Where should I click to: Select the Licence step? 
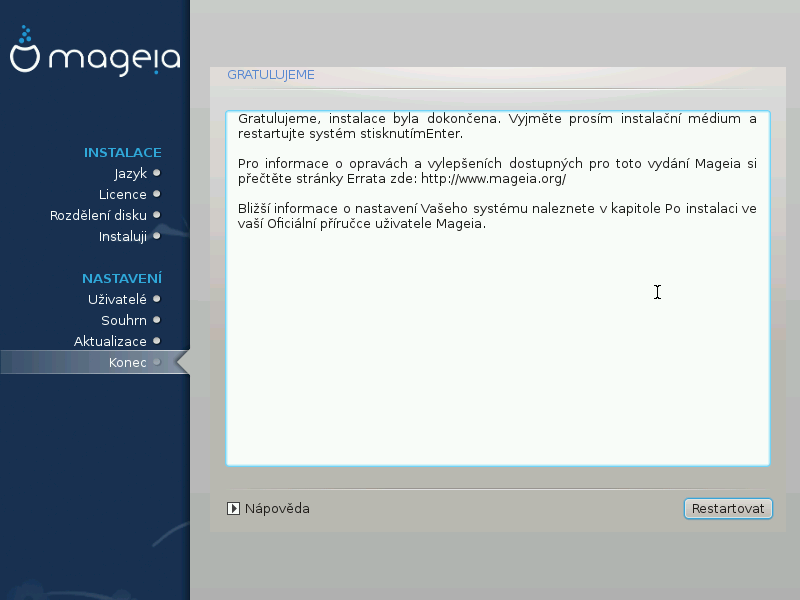122,194
